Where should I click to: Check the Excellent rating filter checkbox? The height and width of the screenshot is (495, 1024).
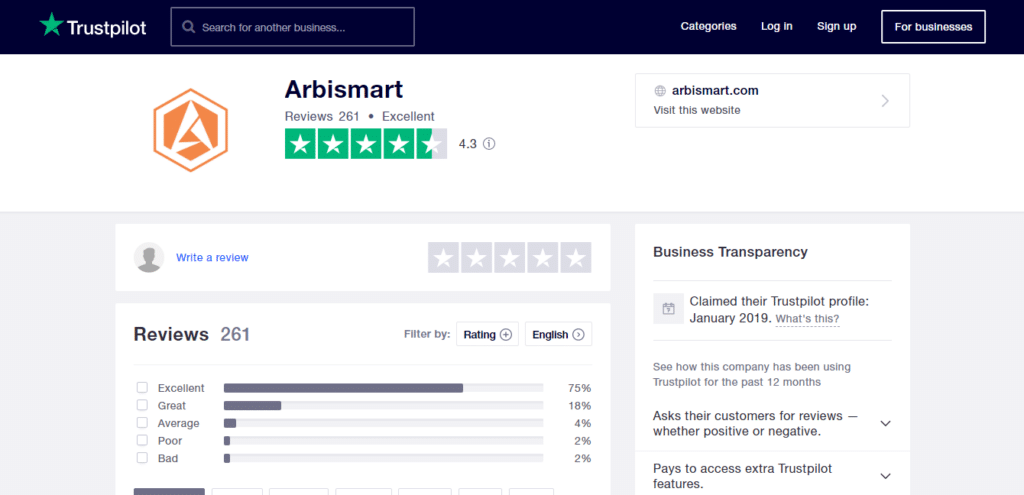point(142,388)
